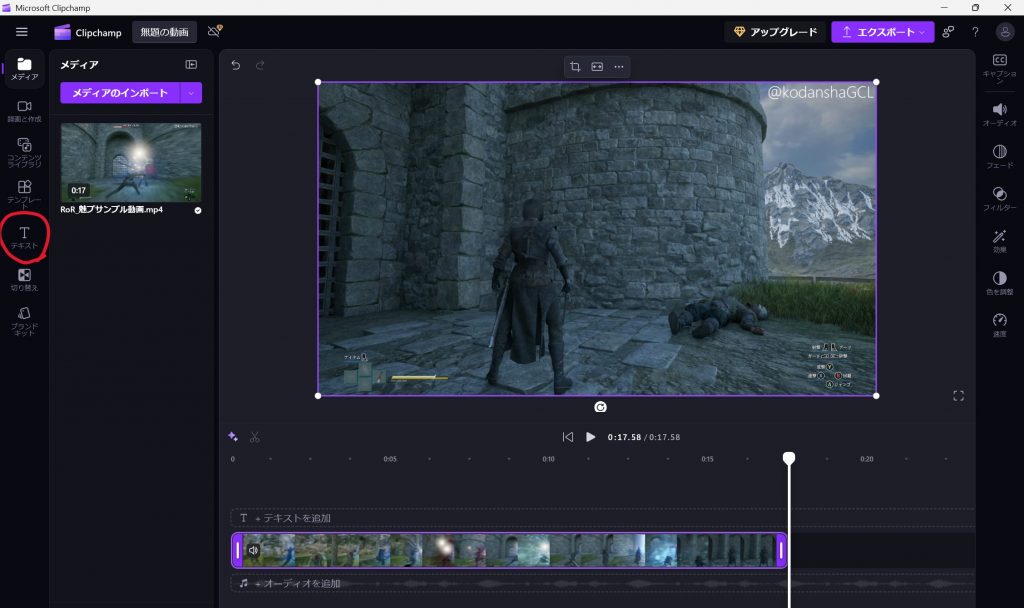
Task: Click + オーディオを追加 on the audio track
Action: tap(297, 583)
